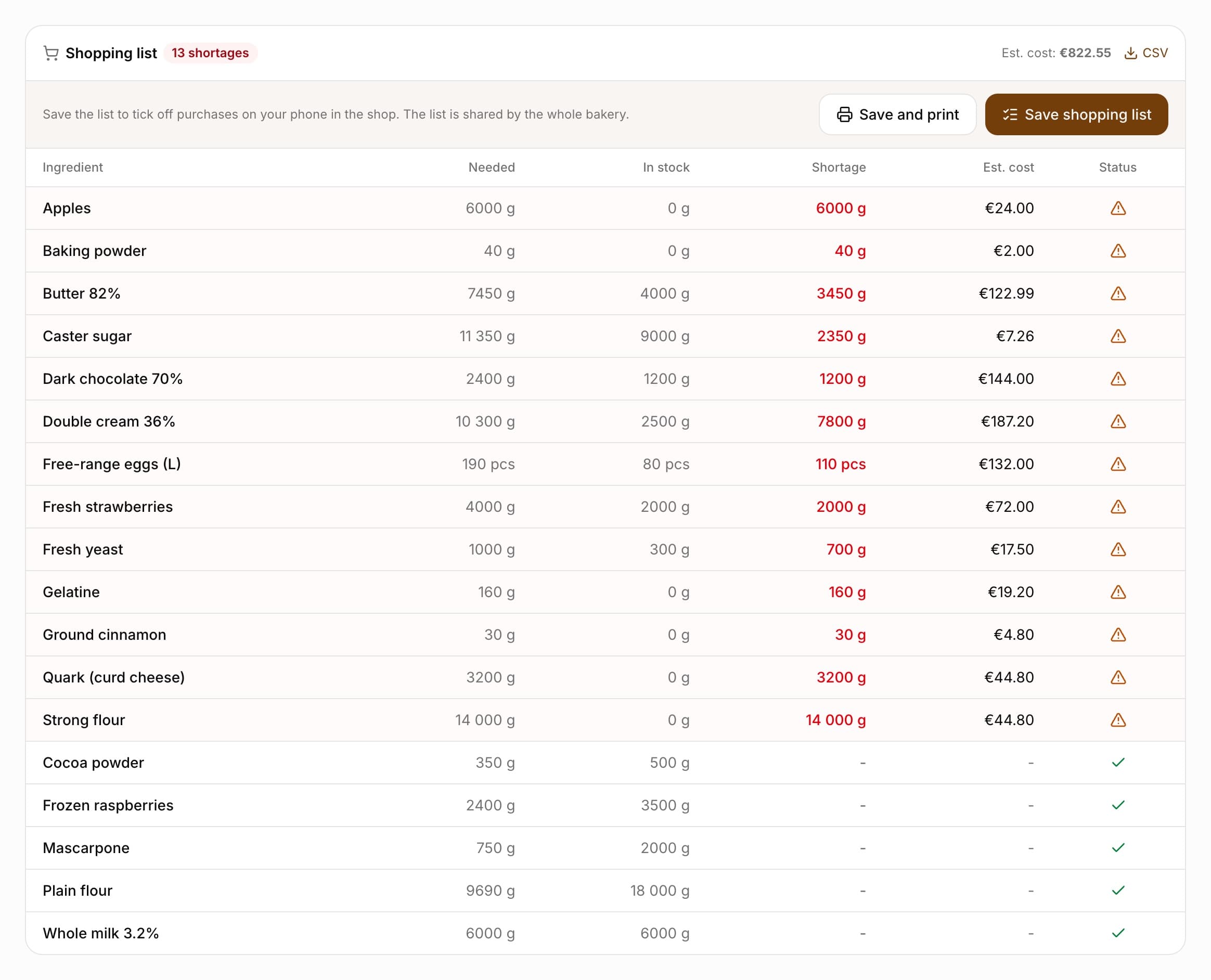Click warning icon in Quark row
This screenshot has width=1211, height=980.
[1118, 677]
